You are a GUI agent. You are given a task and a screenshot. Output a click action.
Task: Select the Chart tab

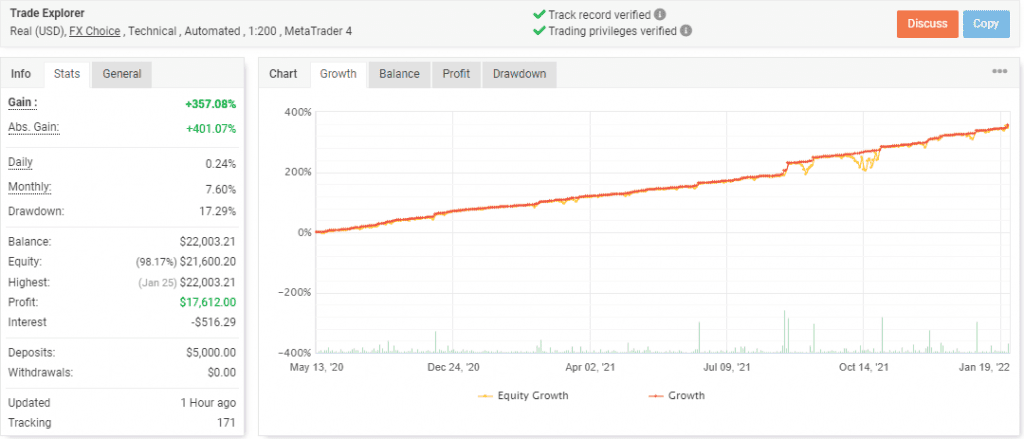coord(283,74)
